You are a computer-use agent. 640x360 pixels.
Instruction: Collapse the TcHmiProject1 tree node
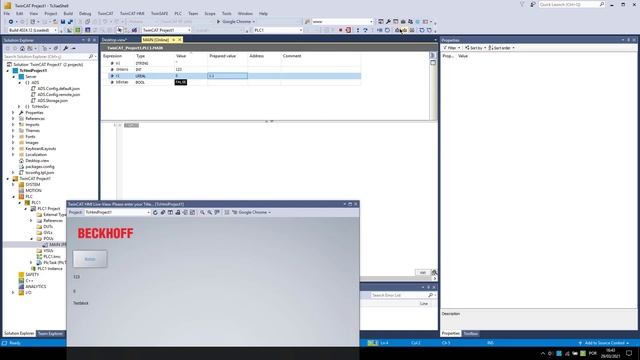tap(8, 71)
